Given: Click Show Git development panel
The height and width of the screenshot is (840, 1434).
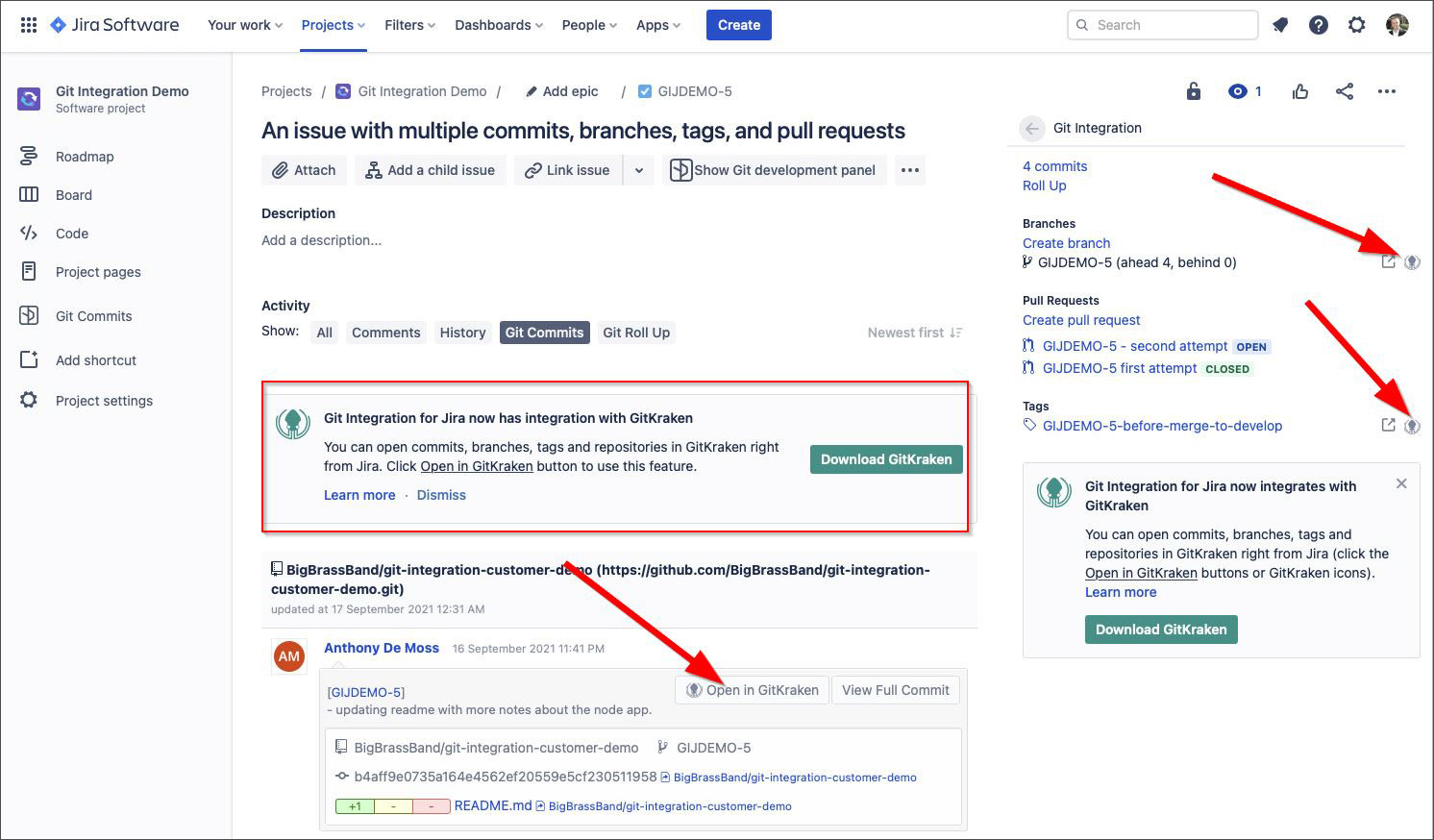Looking at the screenshot, I should point(774,170).
